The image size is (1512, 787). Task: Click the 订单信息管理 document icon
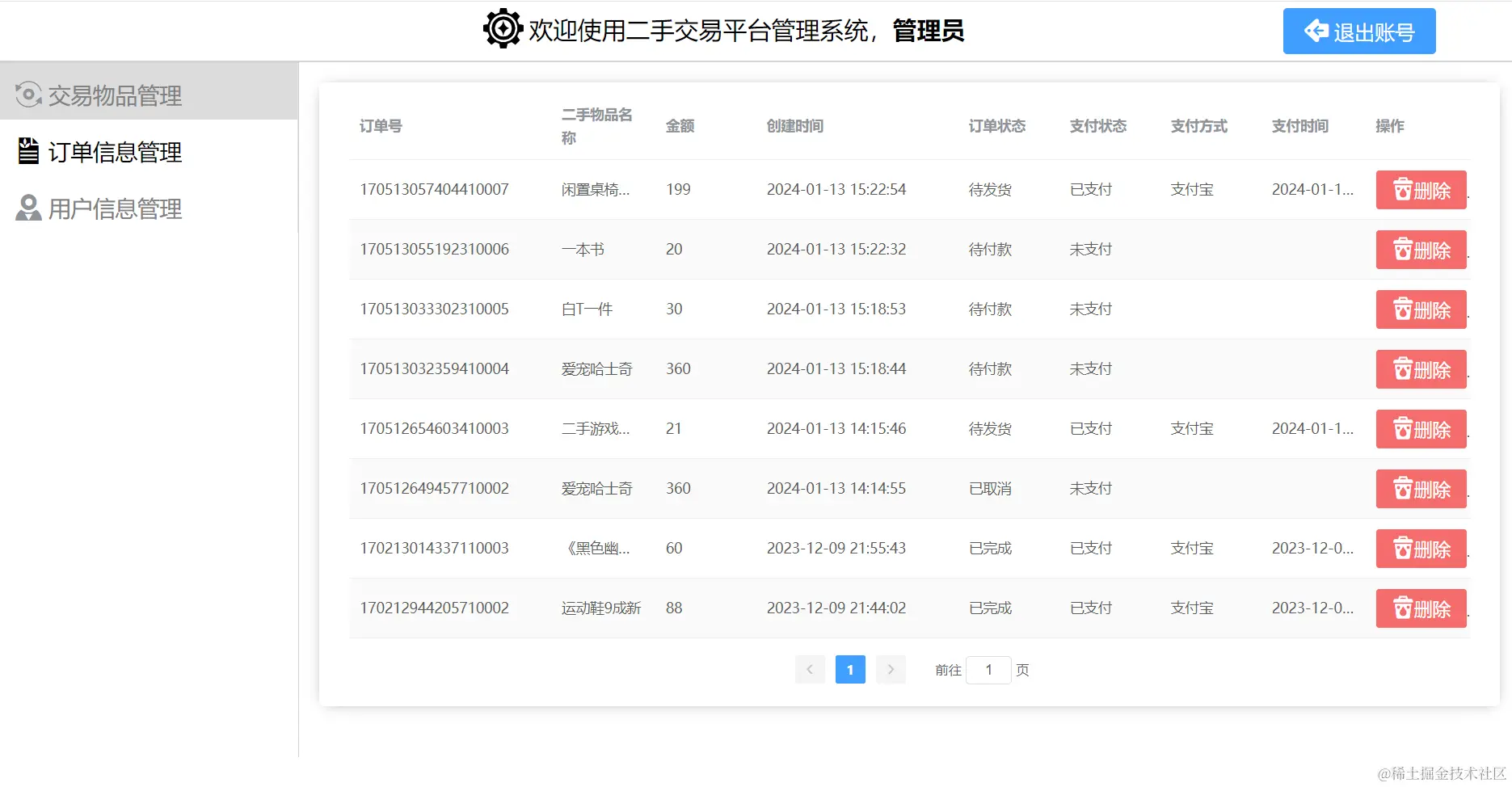28,151
